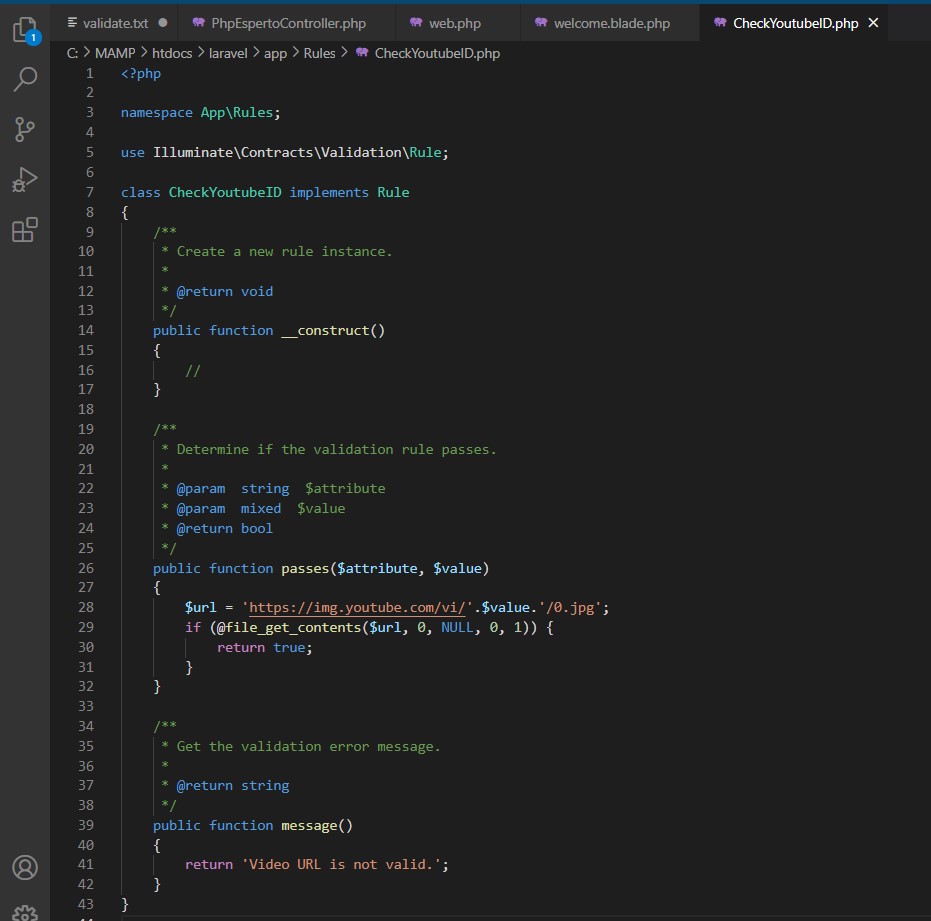Click '$url' variable on line 28
The height and width of the screenshot is (921, 931).
[201, 607]
